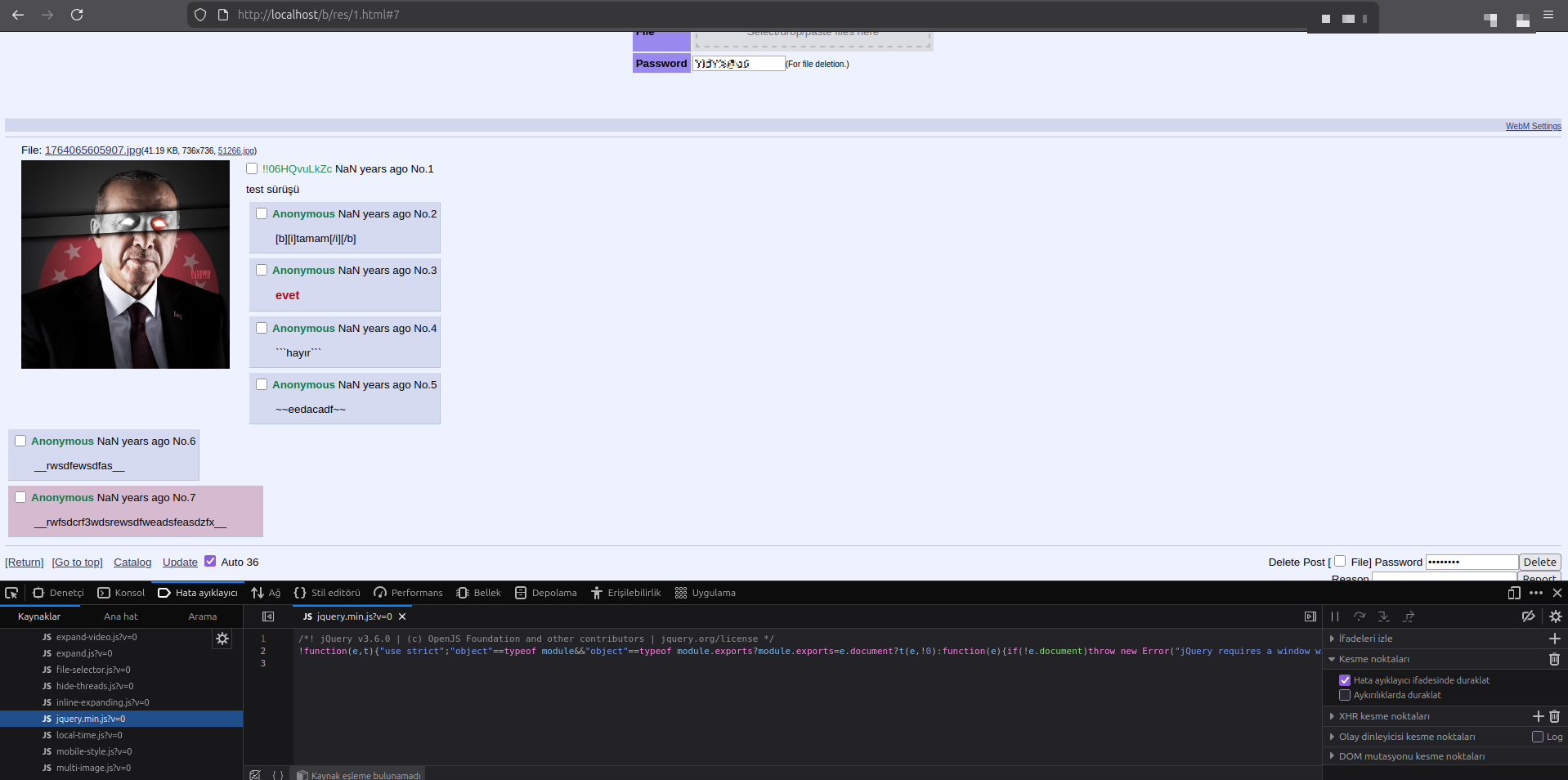Uncheck 'Hata ayıklayıcı ifadesinde duraklat'

click(1345, 680)
